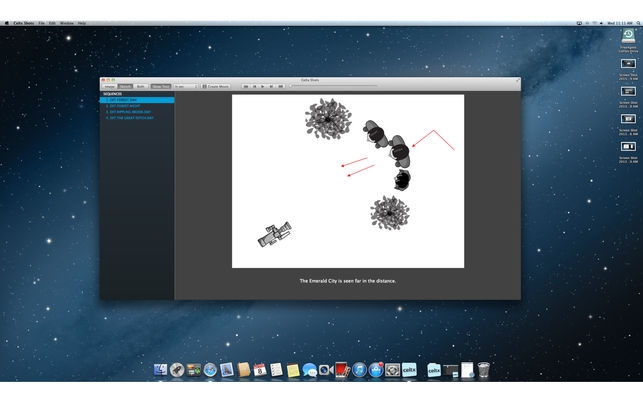Switch to the Sketch view mode
Viewport: 643px width, 402px height.
coord(125,87)
